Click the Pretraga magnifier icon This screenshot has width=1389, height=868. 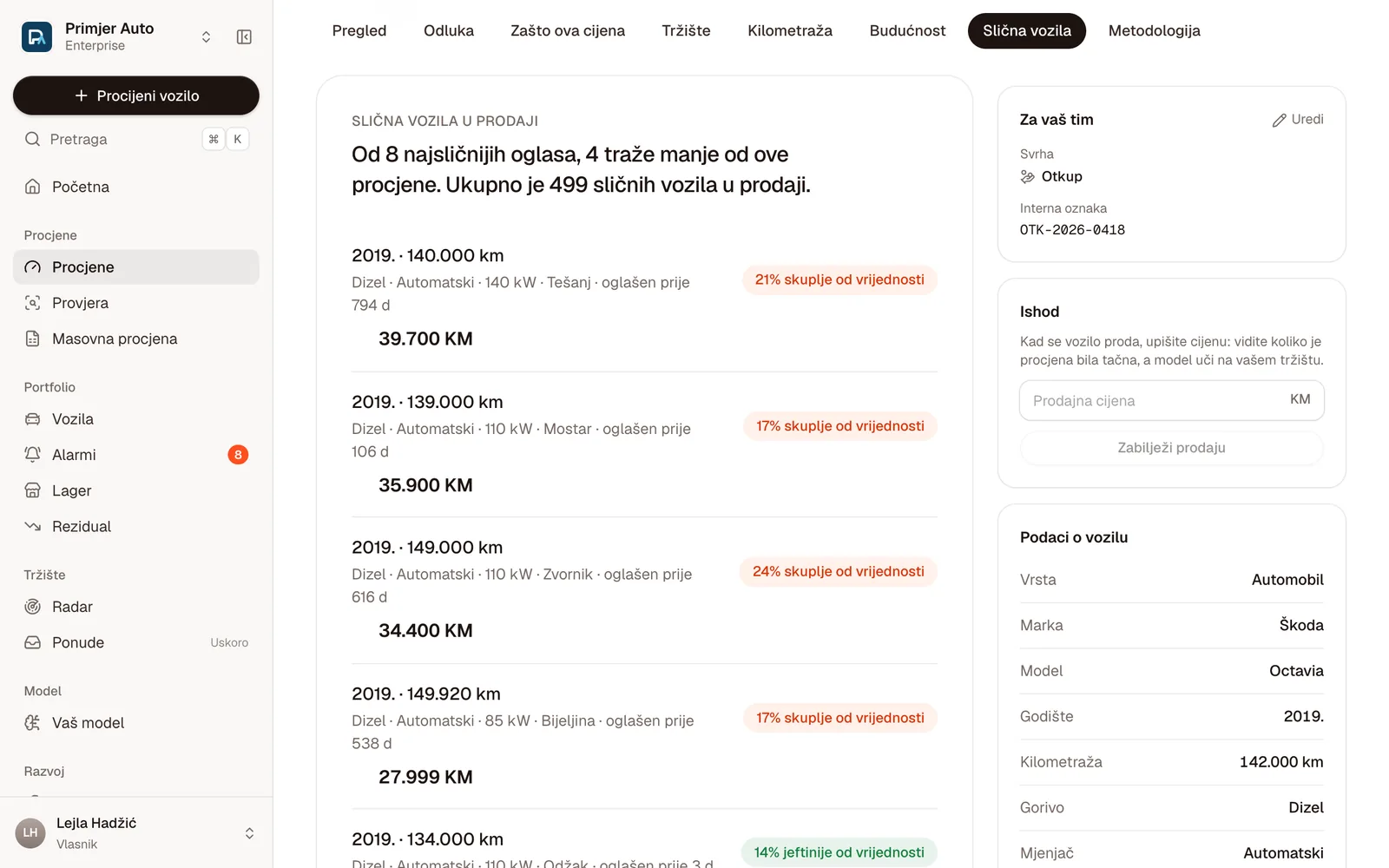click(32, 139)
